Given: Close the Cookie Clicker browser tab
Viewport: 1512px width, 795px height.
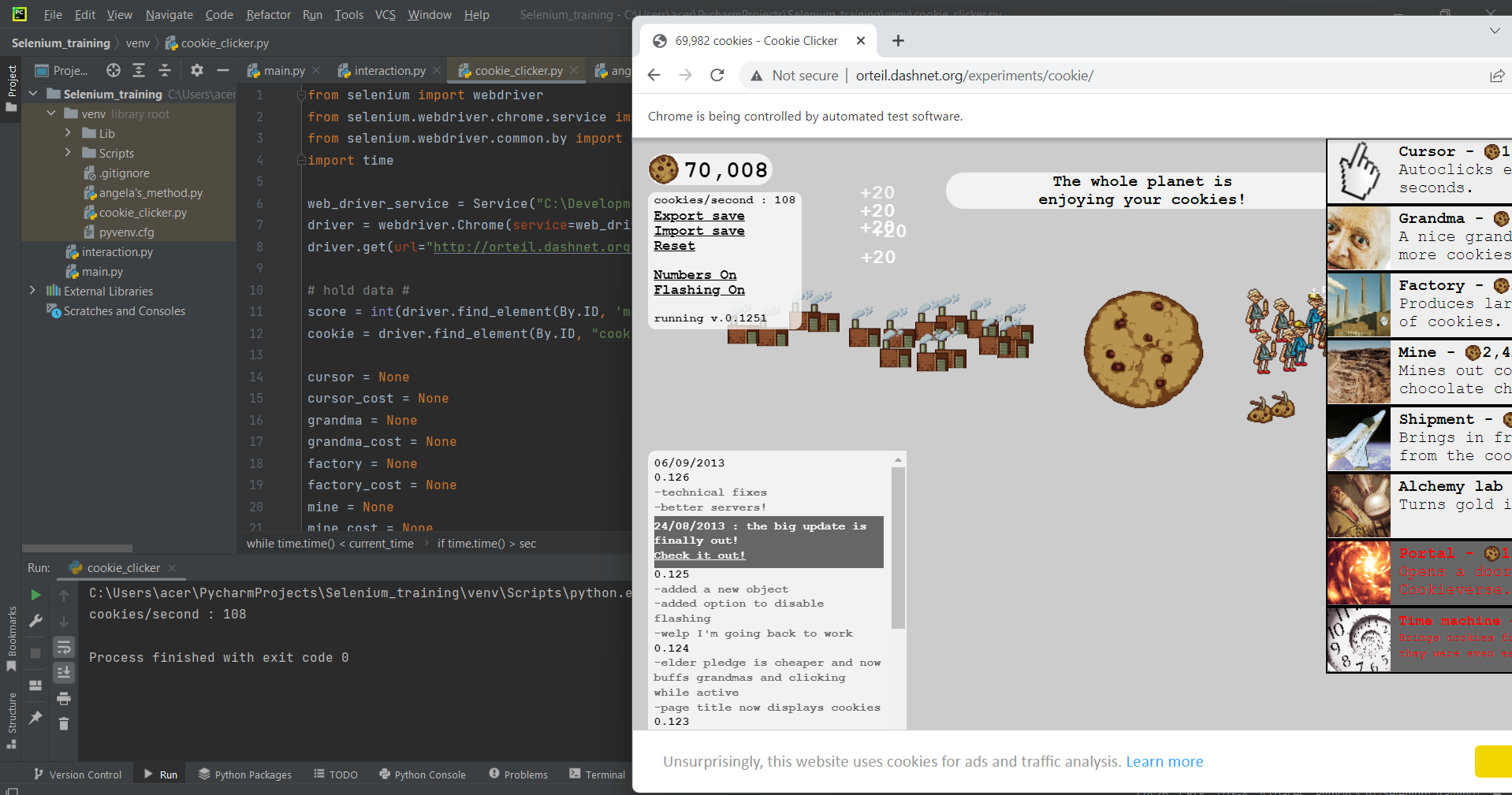Looking at the screenshot, I should click(x=861, y=40).
